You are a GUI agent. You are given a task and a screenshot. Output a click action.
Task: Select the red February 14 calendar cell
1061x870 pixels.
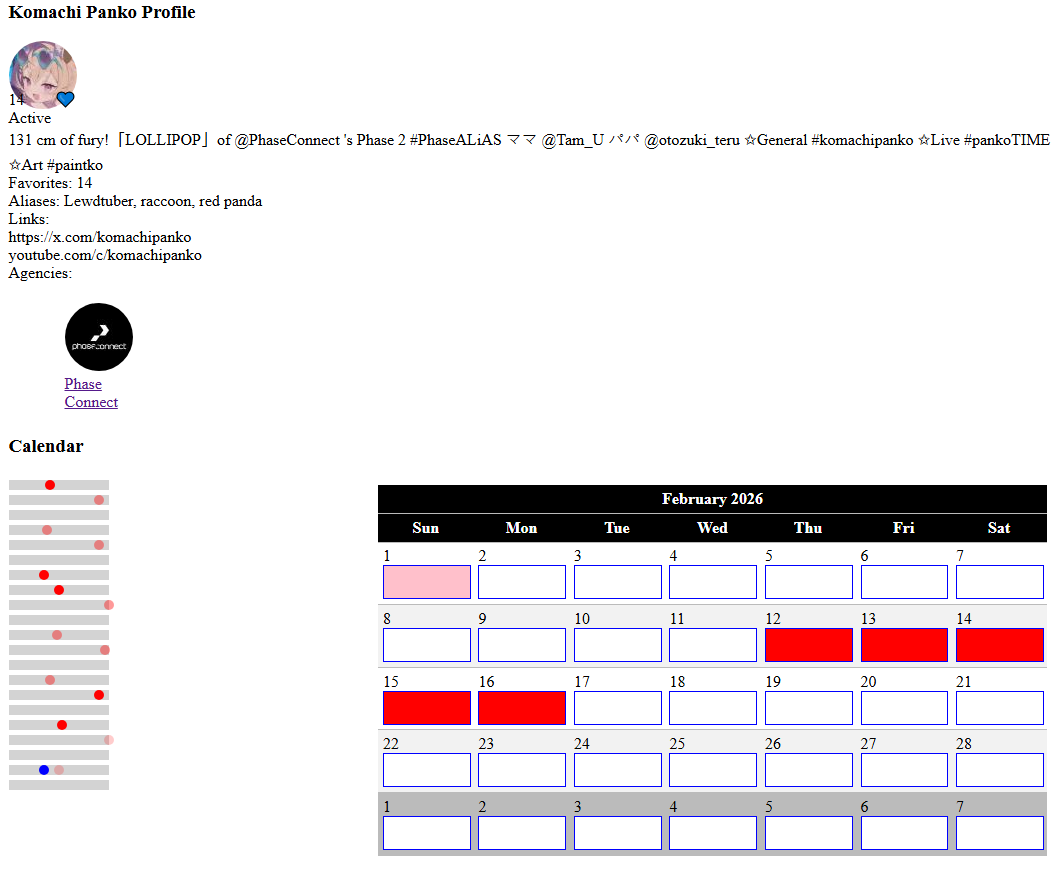[999, 645]
